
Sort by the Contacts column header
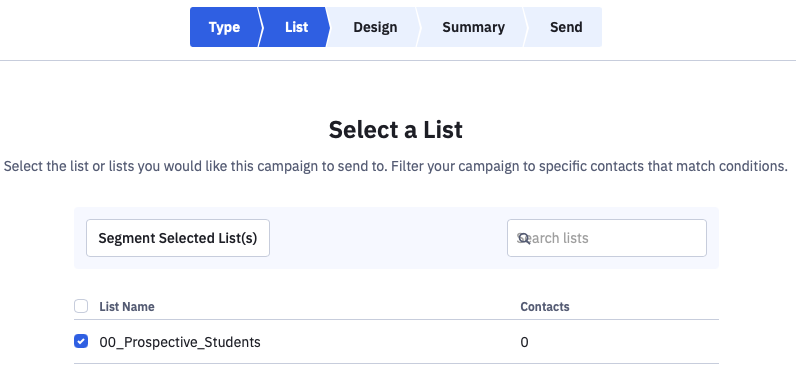tap(545, 307)
